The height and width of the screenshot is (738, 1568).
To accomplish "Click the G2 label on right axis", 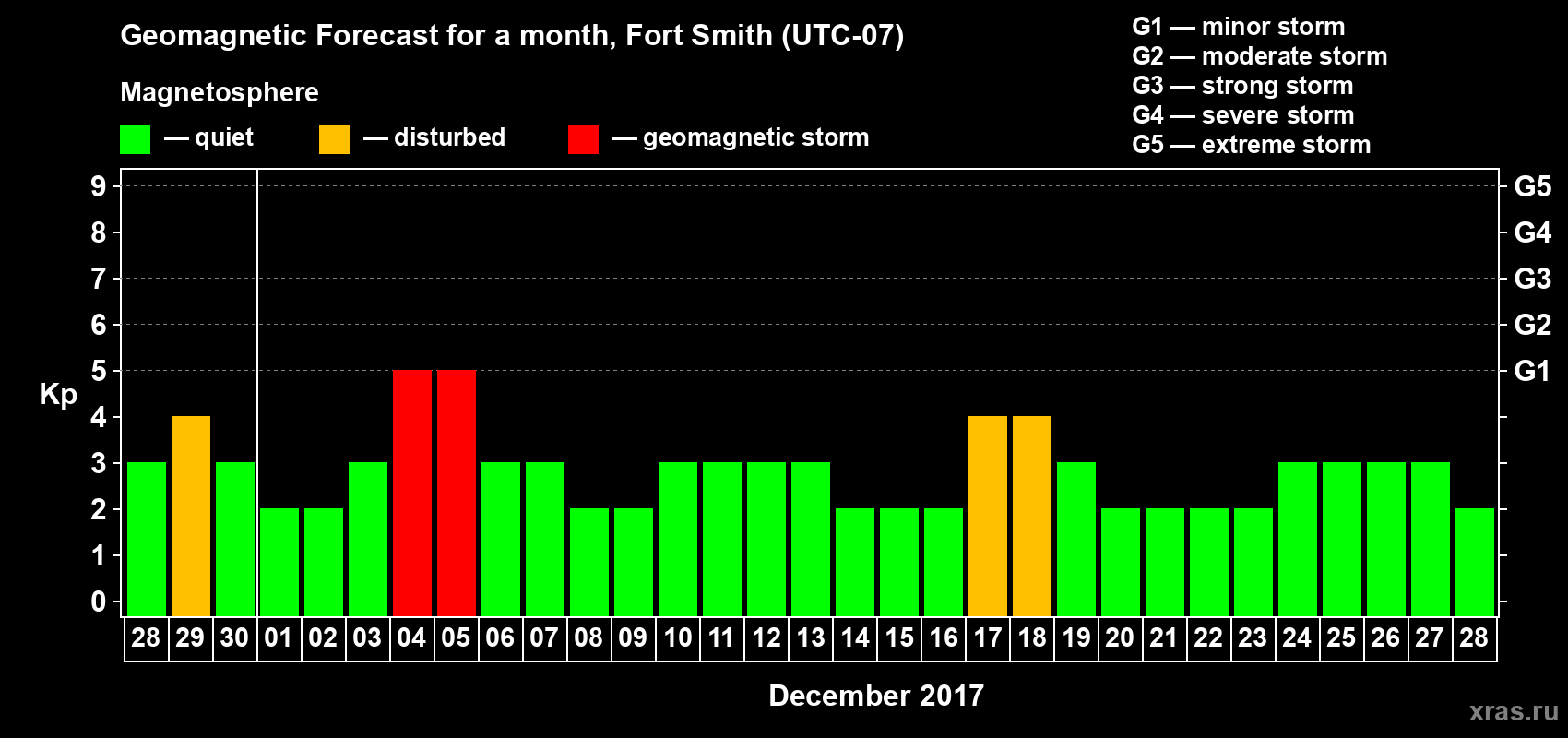I will 1532,325.
